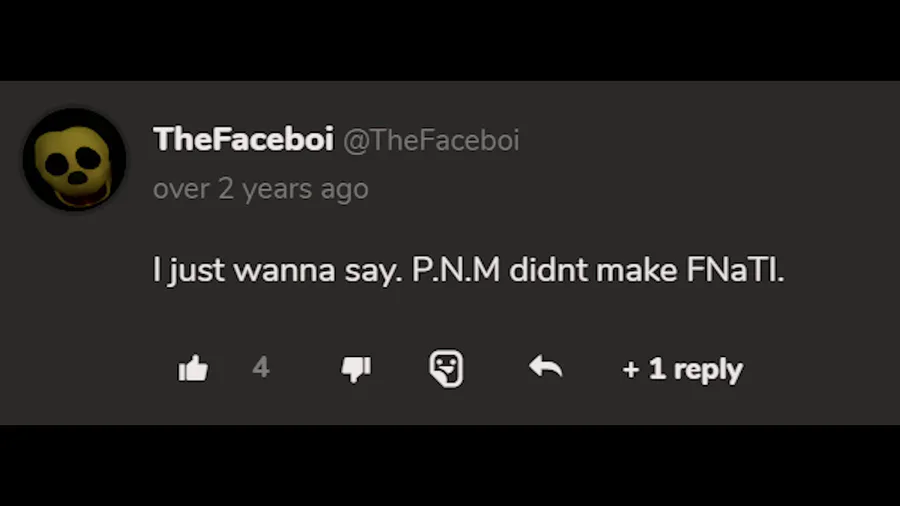Open TheFaceboi's skull avatar picture
Screen dimensions: 900x506
click(x=75, y=159)
